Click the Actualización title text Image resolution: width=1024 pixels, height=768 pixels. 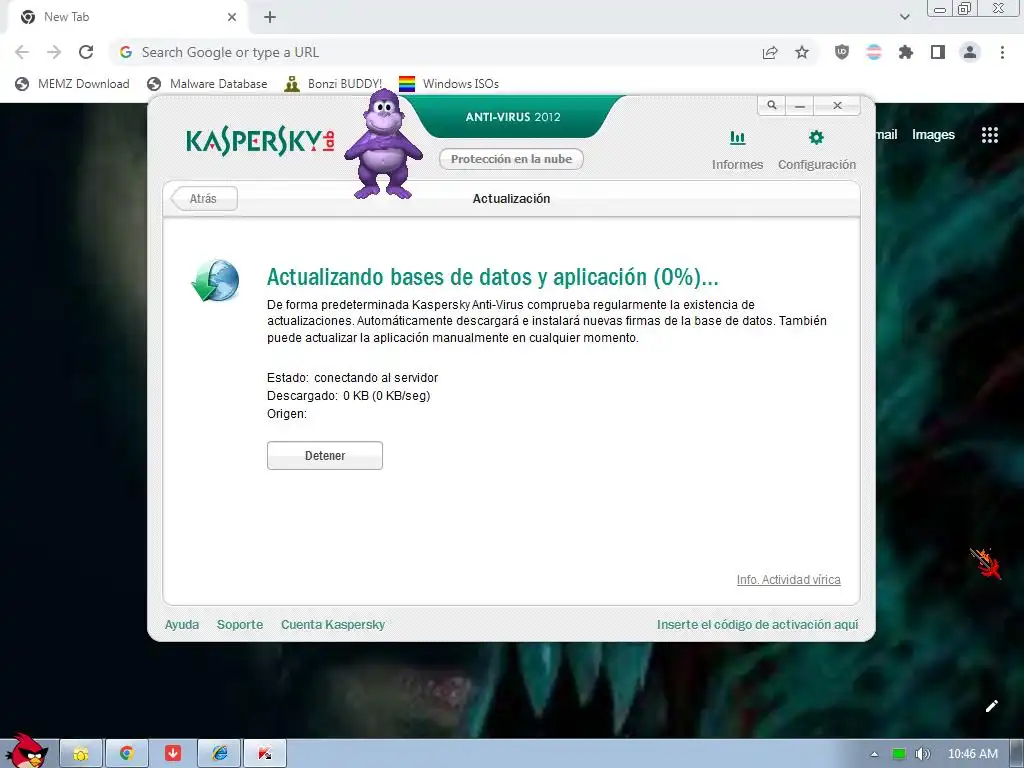tap(511, 199)
